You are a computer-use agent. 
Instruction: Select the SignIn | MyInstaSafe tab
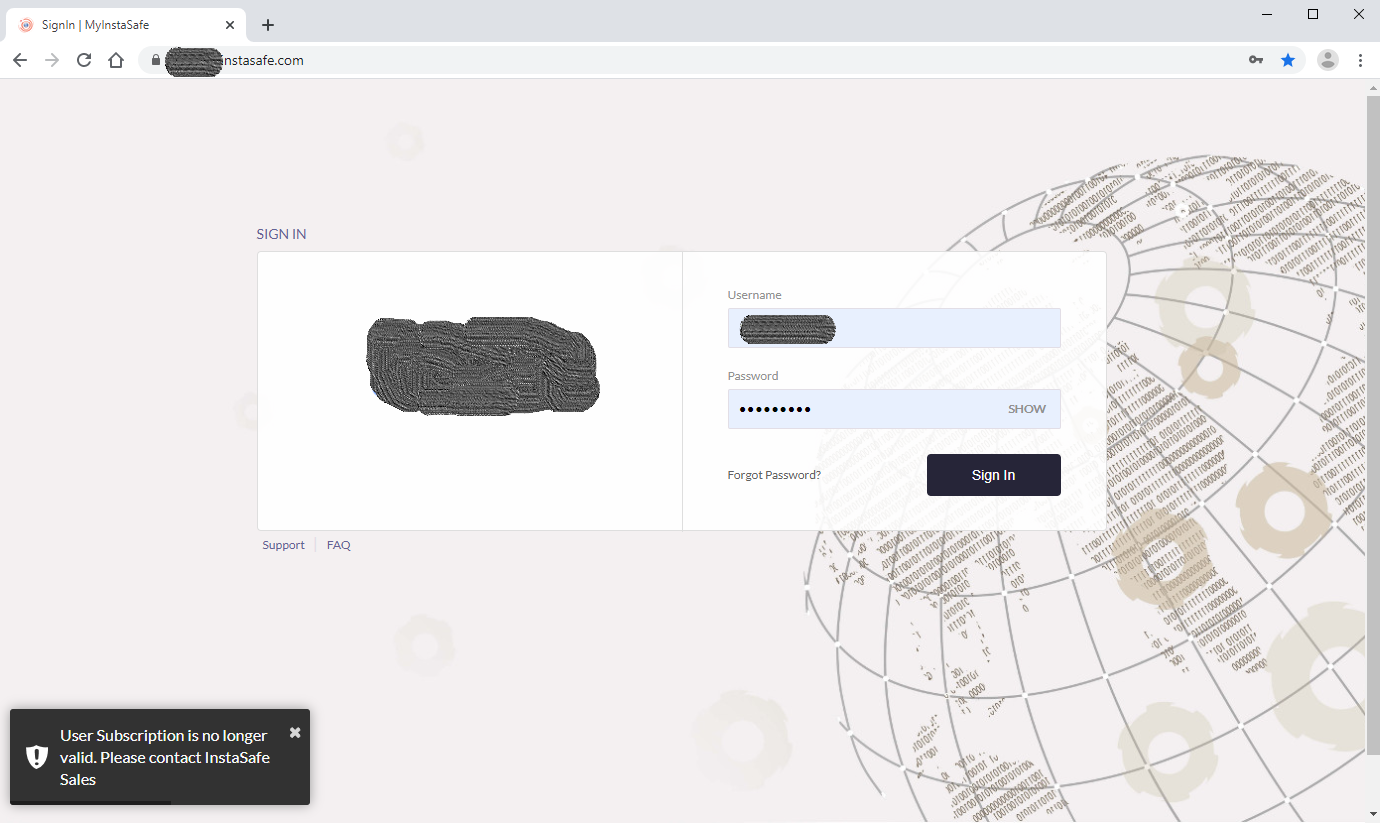tap(125, 25)
